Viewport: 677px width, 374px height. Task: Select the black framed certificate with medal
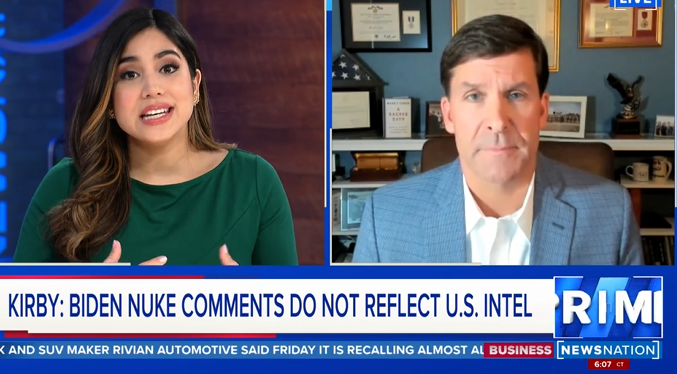(x=386, y=25)
